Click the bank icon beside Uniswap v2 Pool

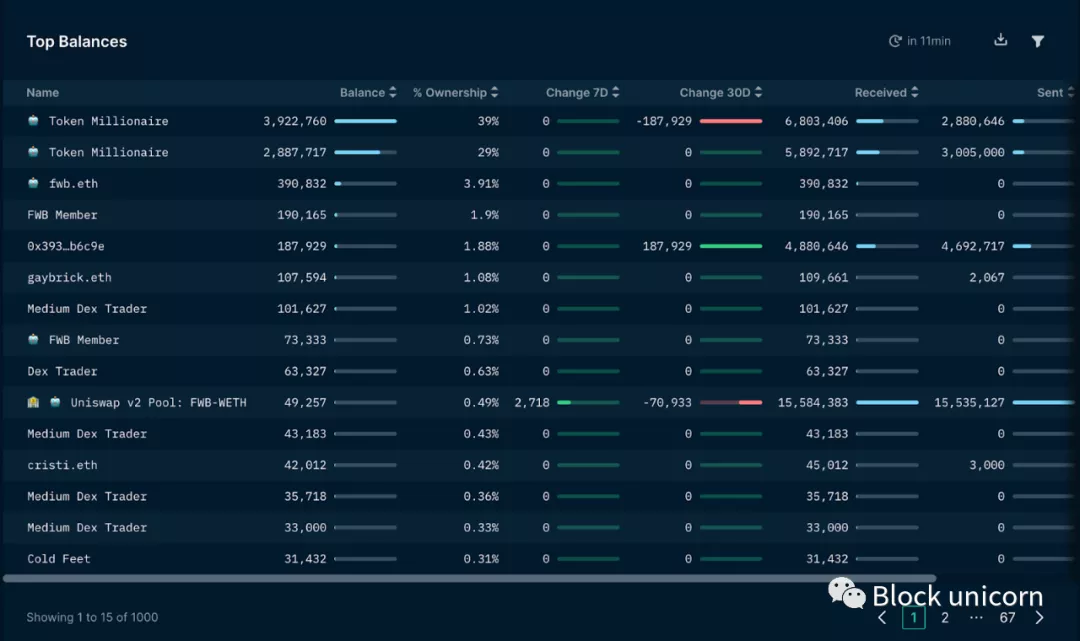(33, 402)
